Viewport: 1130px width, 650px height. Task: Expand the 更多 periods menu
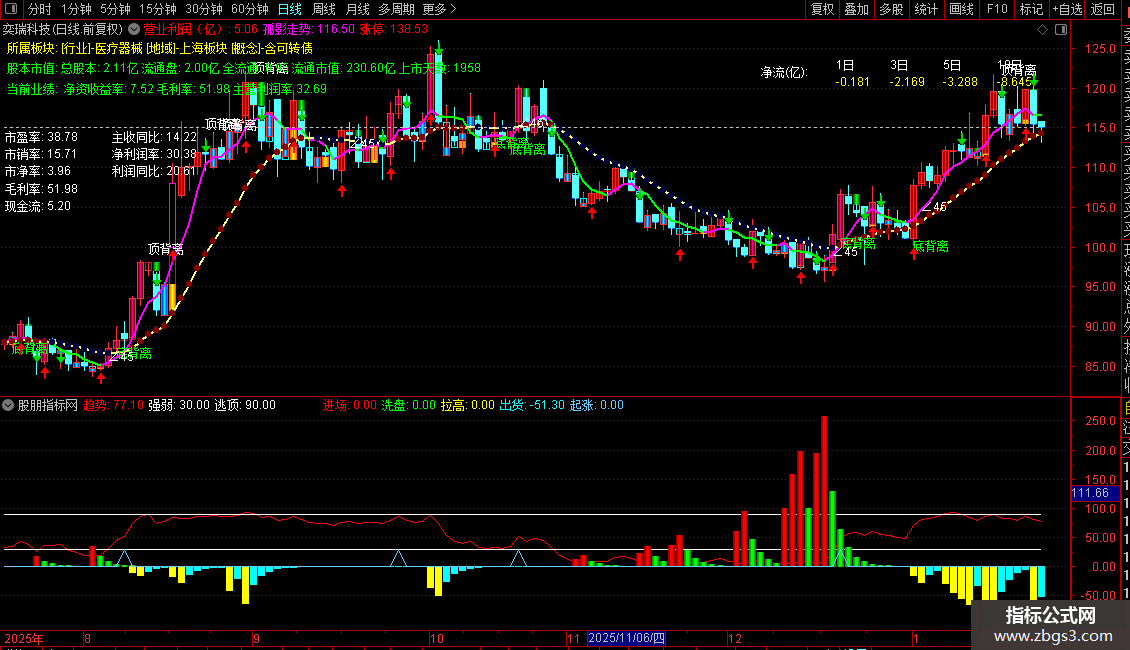(x=439, y=9)
